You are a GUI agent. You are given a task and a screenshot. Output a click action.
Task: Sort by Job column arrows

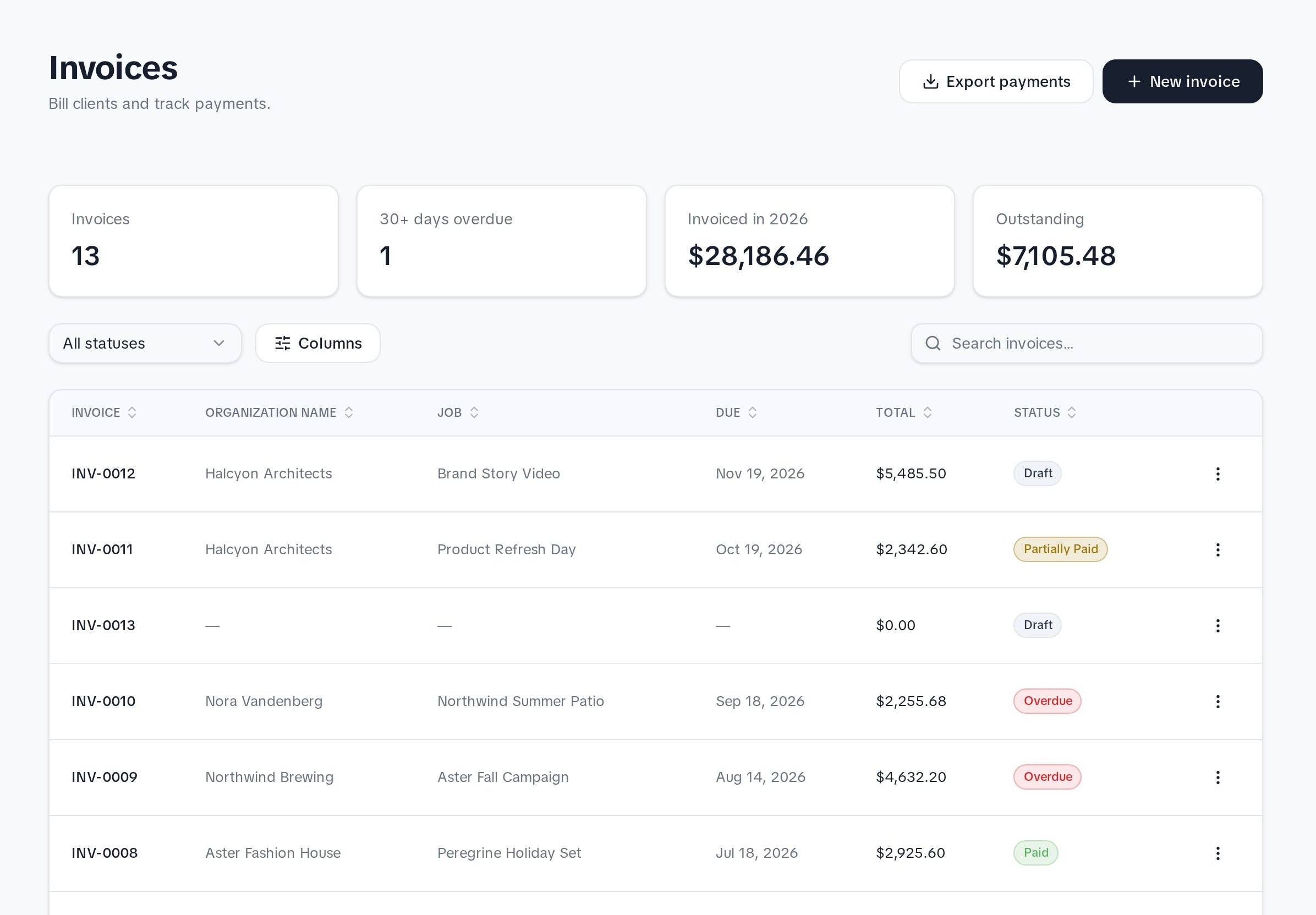[474, 412]
